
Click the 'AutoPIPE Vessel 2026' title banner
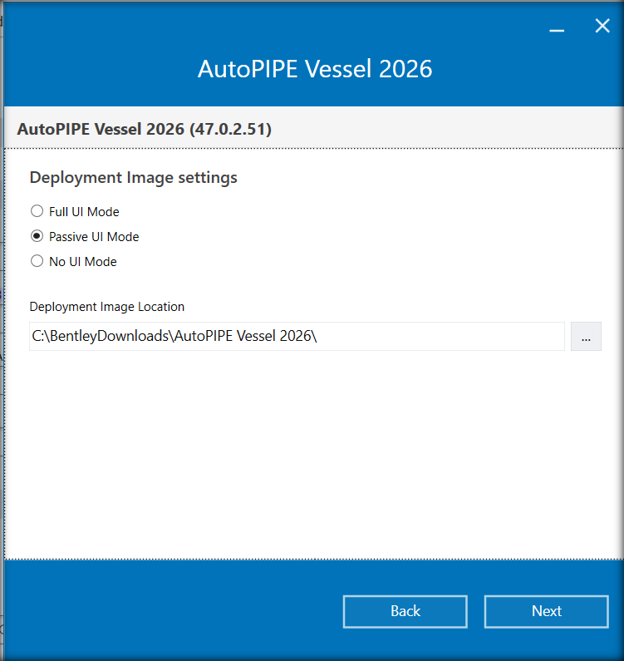315,69
